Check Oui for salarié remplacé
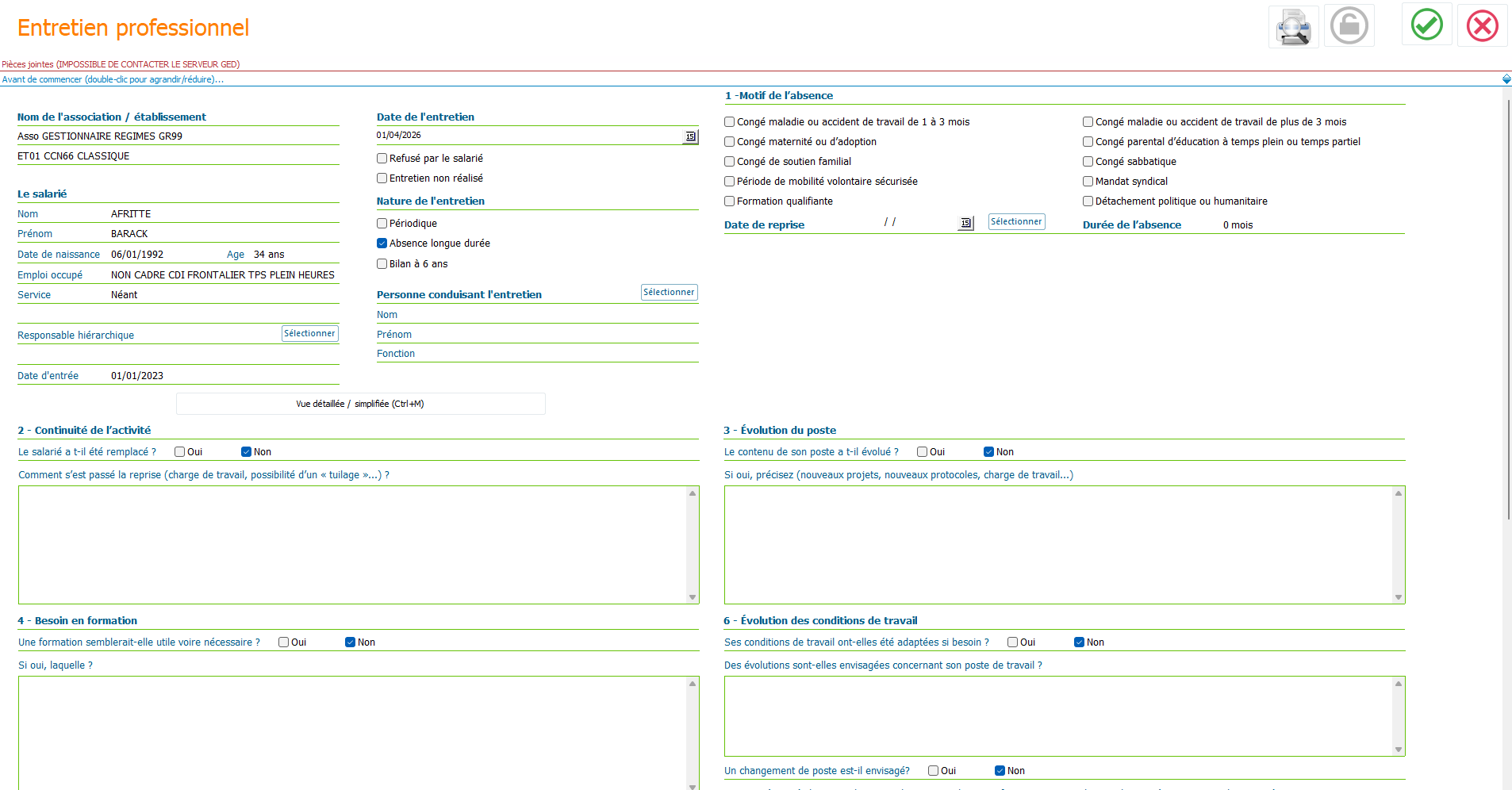The image size is (1512, 790). (179, 452)
